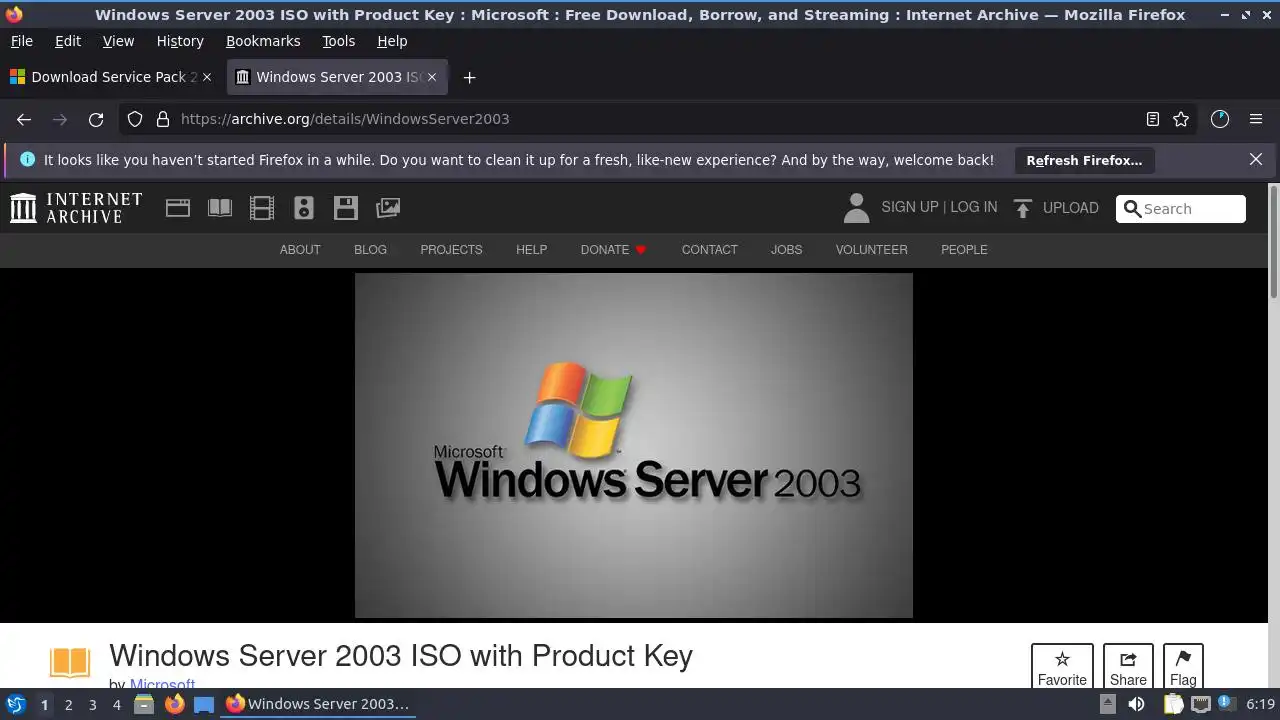Open the PROJECTS navigation link

pyautogui.click(x=451, y=250)
